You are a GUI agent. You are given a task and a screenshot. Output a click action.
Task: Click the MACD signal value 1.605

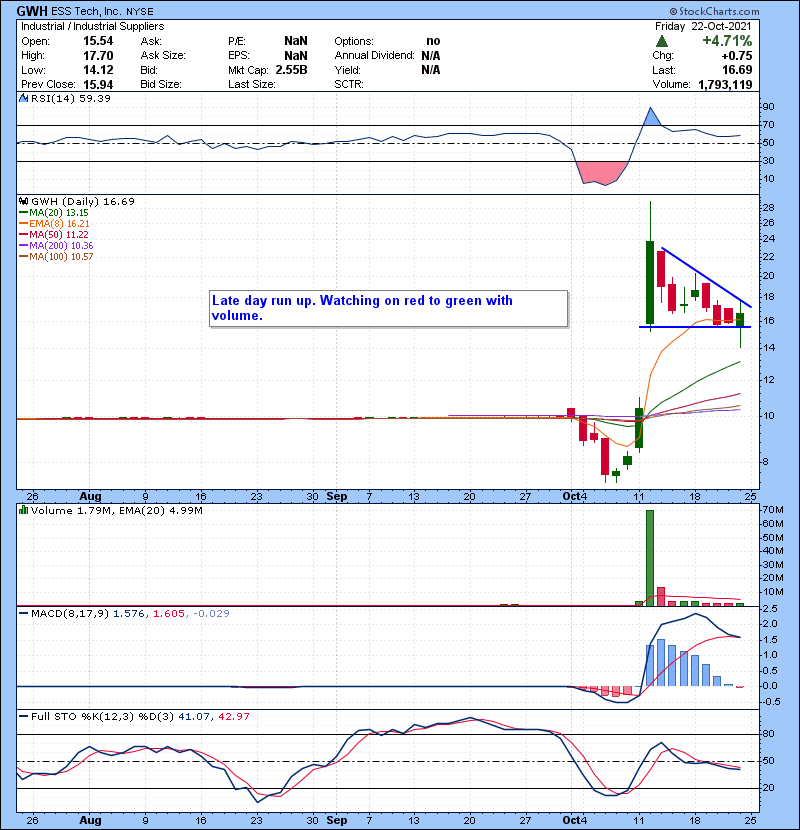(x=169, y=614)
